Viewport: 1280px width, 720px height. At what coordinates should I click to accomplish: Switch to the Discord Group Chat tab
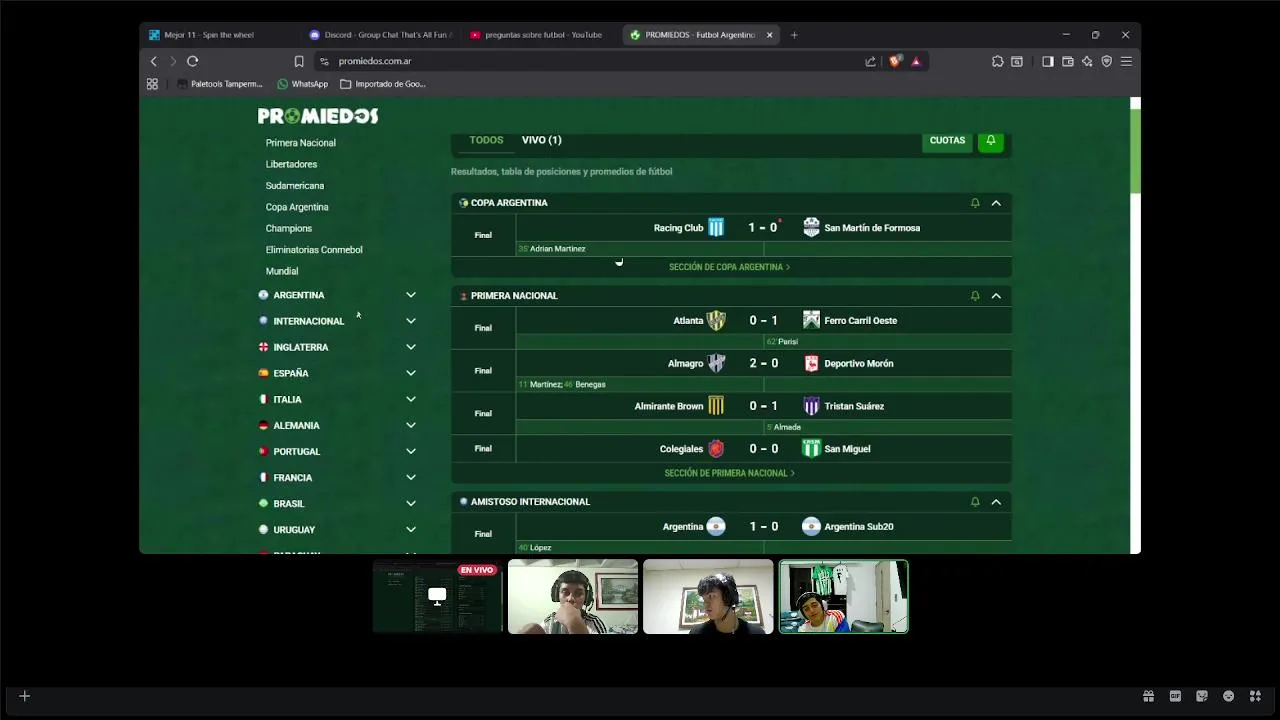tap(380, 35)
